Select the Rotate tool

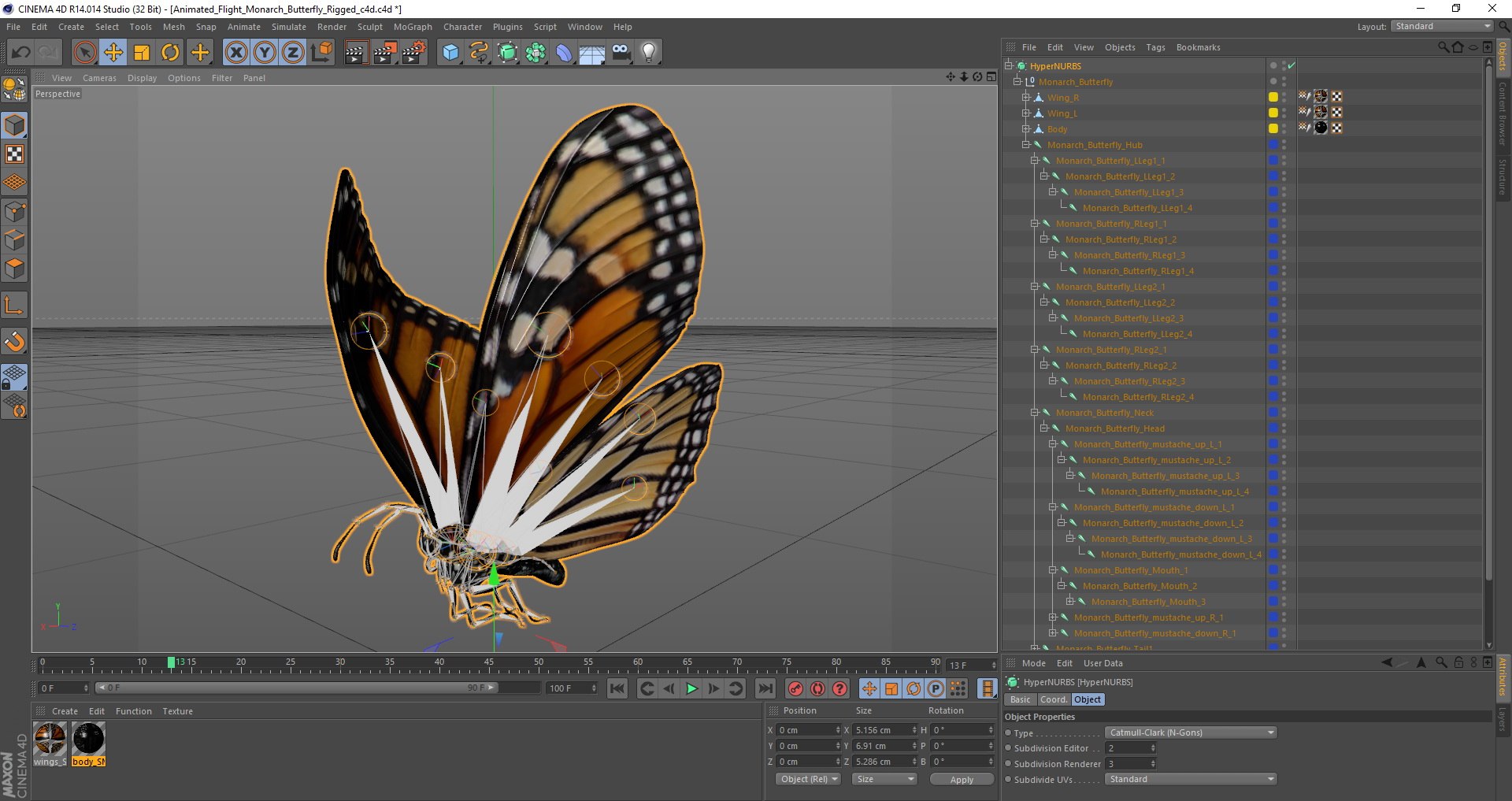(170, 53)
